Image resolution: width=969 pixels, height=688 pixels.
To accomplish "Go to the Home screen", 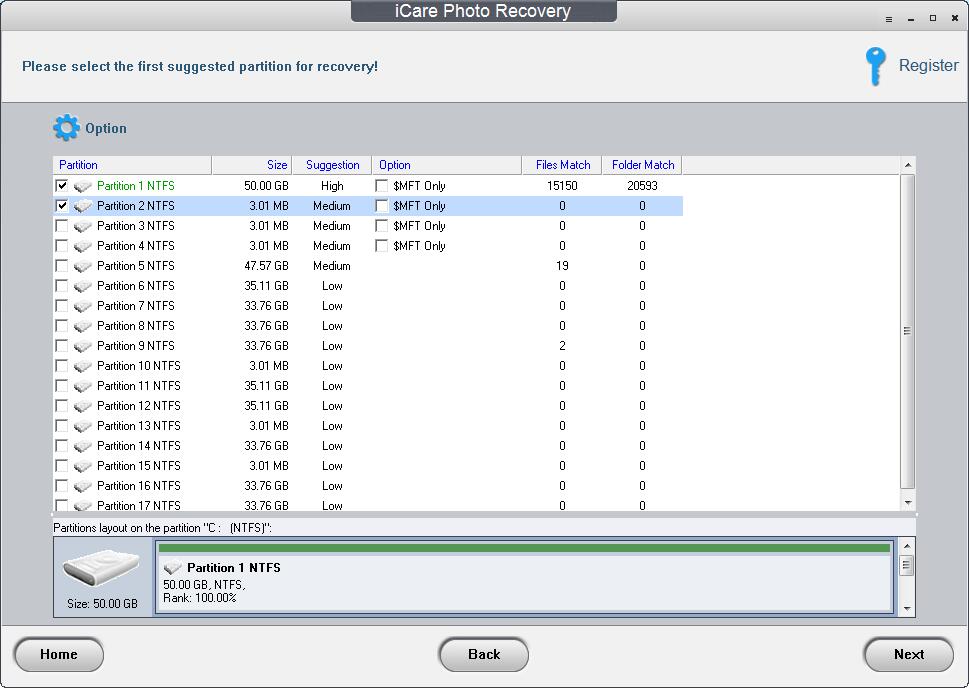I will 59,654.
